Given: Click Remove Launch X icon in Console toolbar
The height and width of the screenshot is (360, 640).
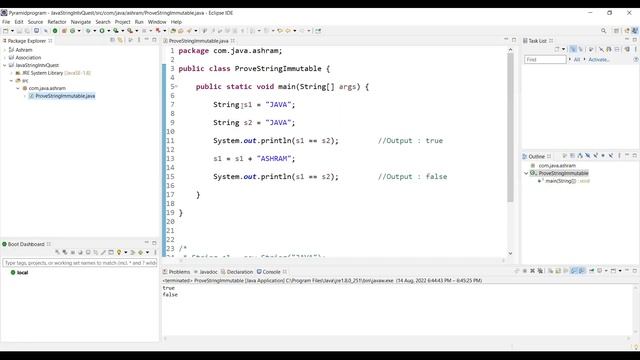Looking at the screenshot, I should 532,271.
